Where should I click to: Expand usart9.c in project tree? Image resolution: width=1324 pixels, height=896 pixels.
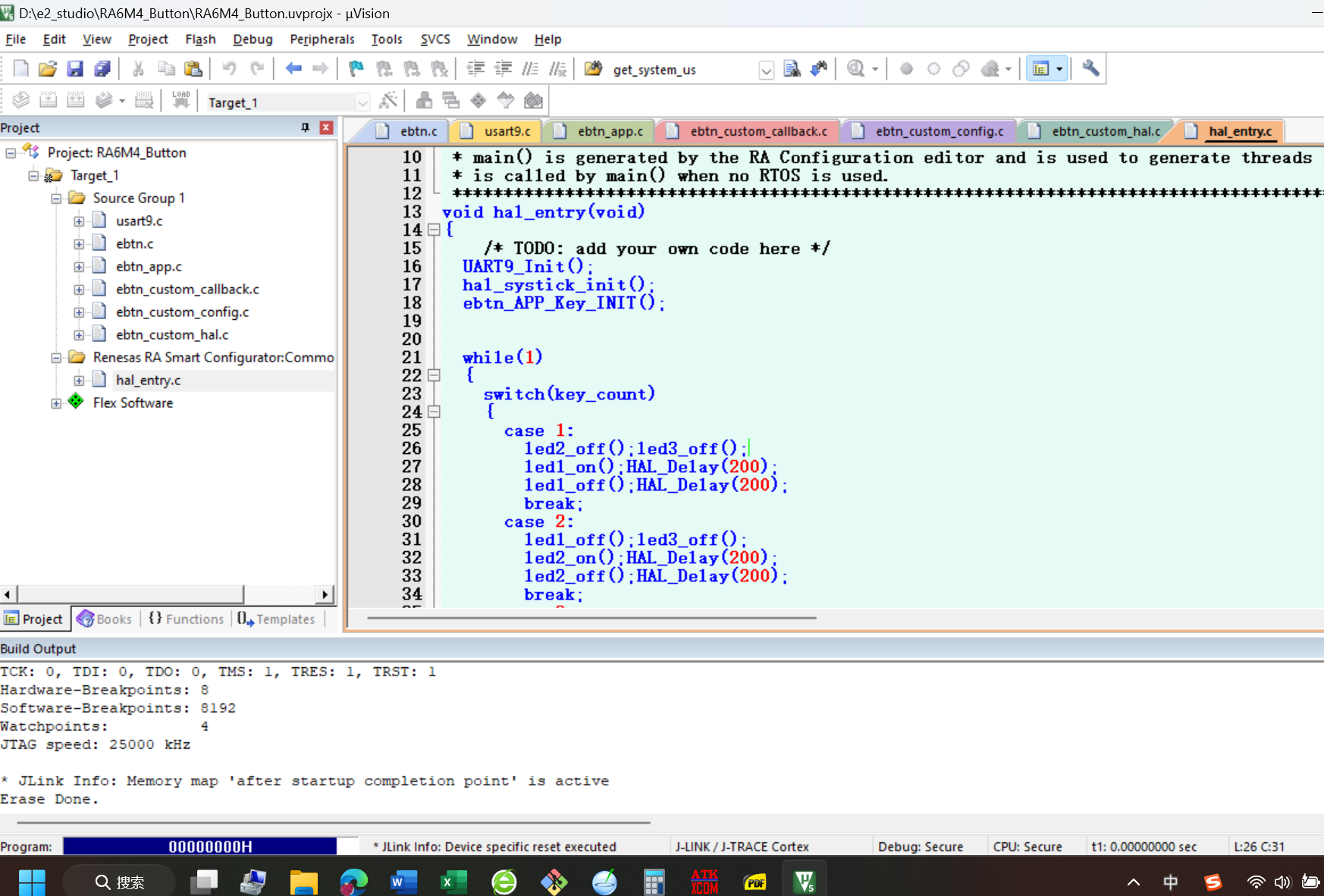[79, 221]
